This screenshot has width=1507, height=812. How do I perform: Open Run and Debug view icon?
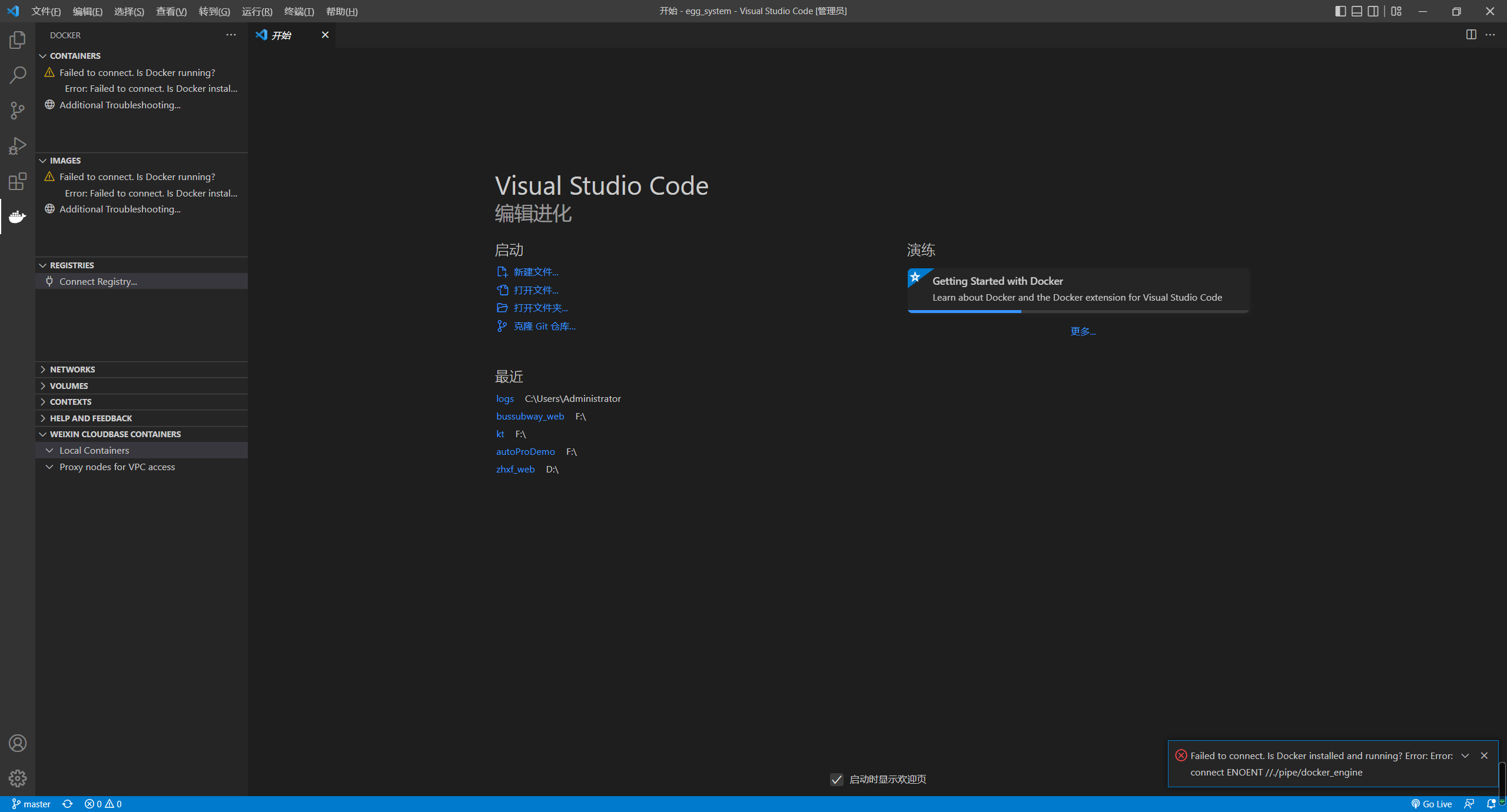coord(17,146)
